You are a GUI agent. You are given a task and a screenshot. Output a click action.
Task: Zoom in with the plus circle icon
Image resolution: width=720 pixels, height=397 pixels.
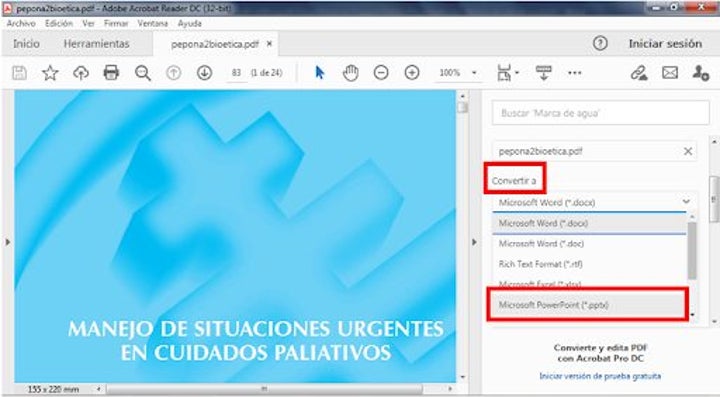(412, 73)
